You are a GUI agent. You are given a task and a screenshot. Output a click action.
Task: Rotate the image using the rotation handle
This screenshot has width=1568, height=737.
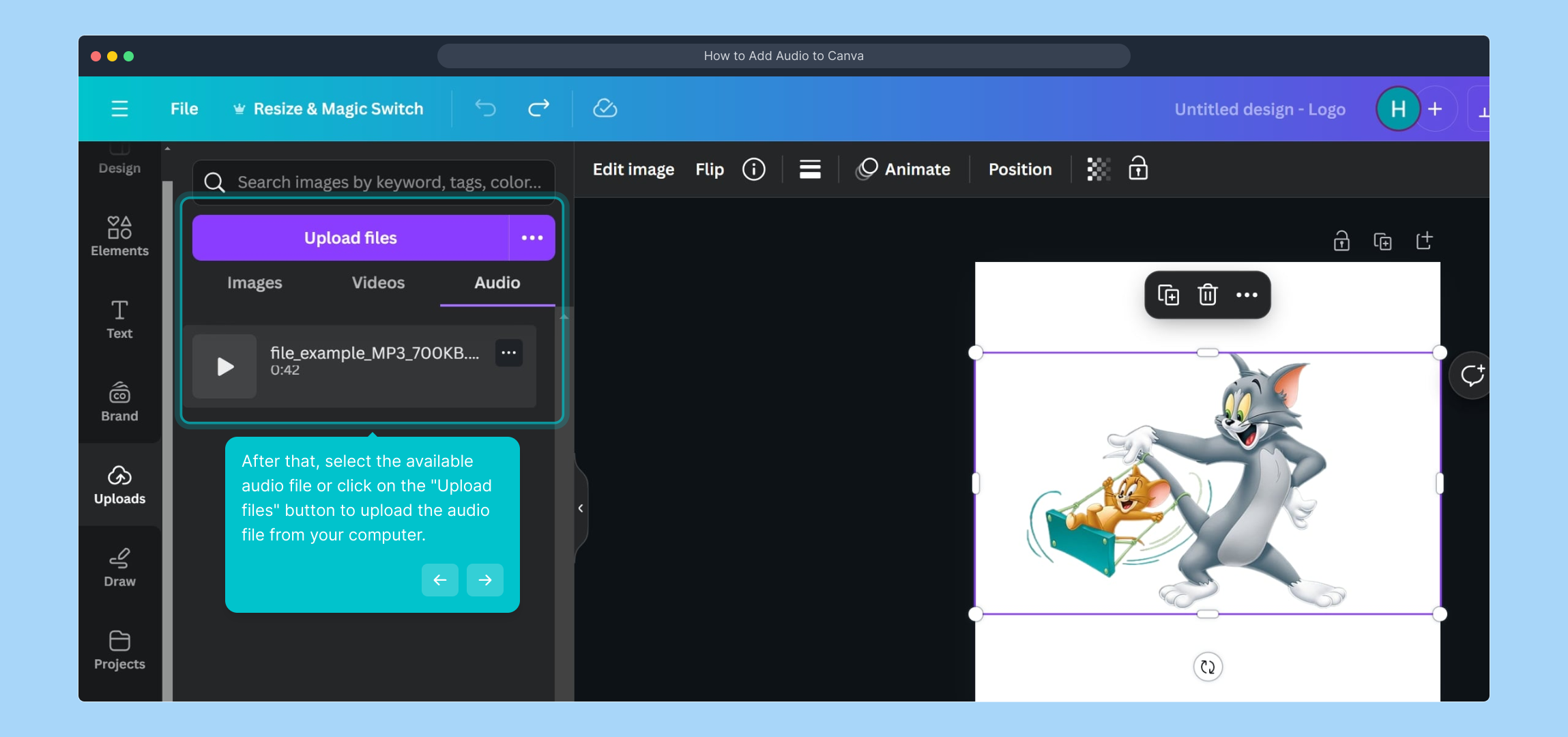click(x=1206, y=667)
